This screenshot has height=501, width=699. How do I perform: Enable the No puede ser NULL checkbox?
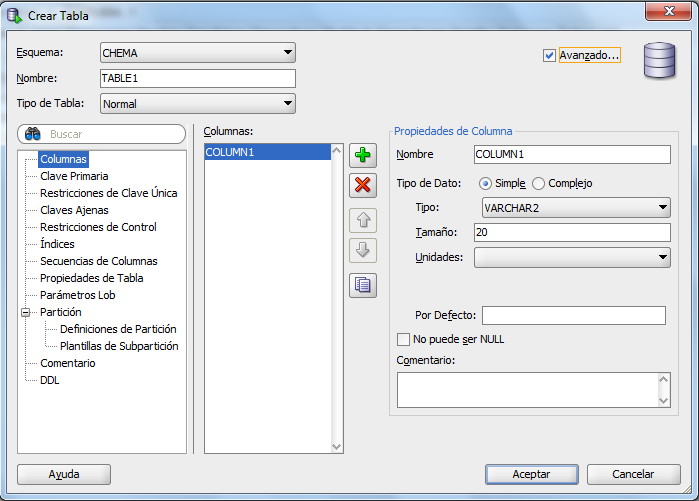[403, 339]
